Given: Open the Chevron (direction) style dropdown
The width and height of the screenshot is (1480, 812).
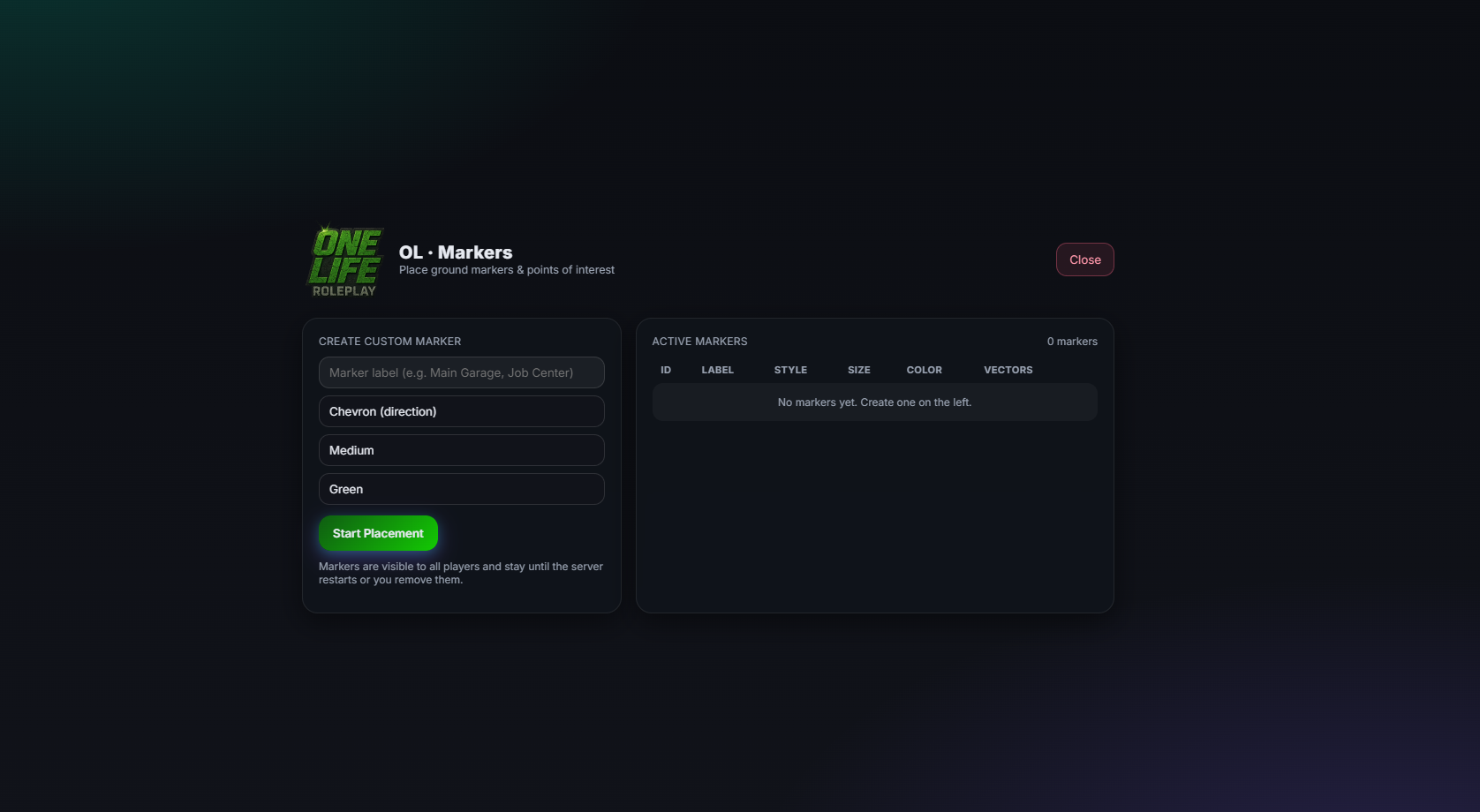Looking at the screenshot, I should 461,411.
